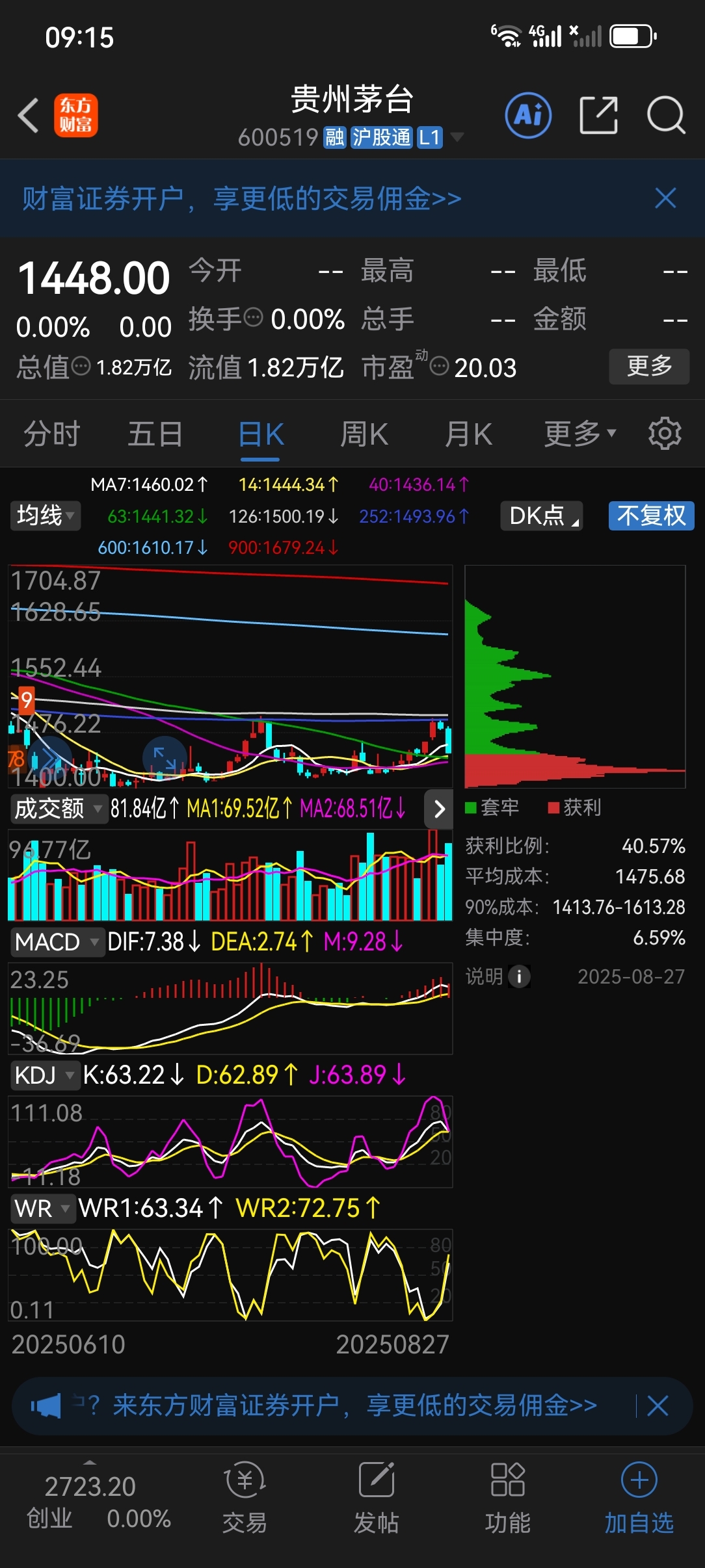705x1568 pixels.
Task: Open the bottom 来东方财富证券开户 link
Action: click(355, 1405)
